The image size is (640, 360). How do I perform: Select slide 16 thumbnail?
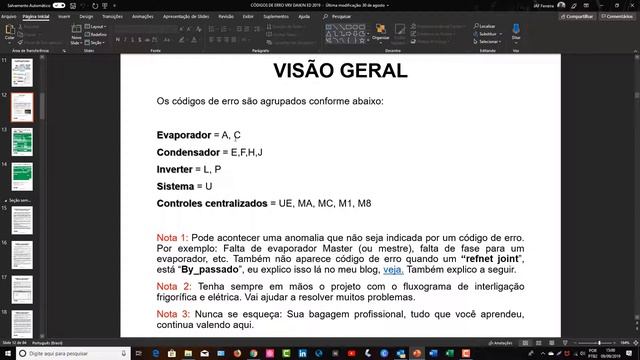click(22, 255)
